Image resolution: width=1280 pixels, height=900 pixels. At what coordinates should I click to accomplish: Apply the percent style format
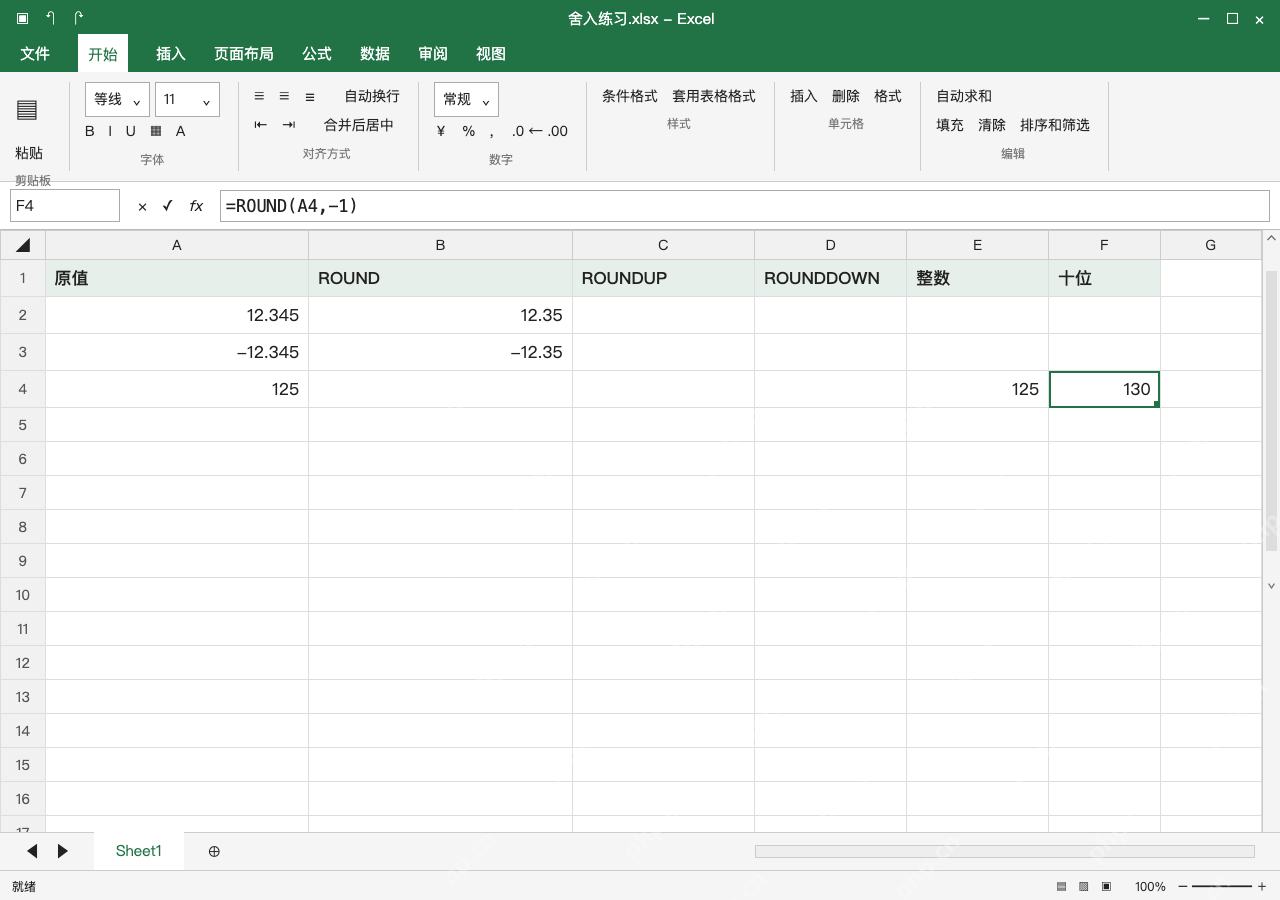[x=468, y=131]
